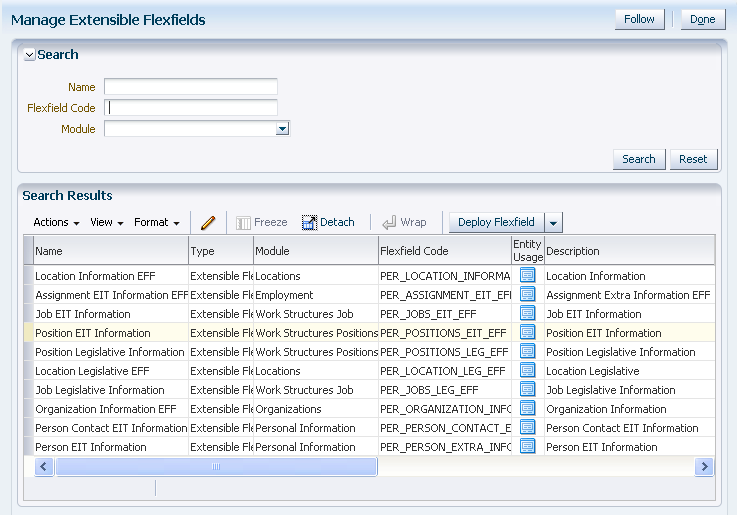Screen dimensions: 737x515
Task: Select the Location Information EFF row name
Action: pos(95,276)
